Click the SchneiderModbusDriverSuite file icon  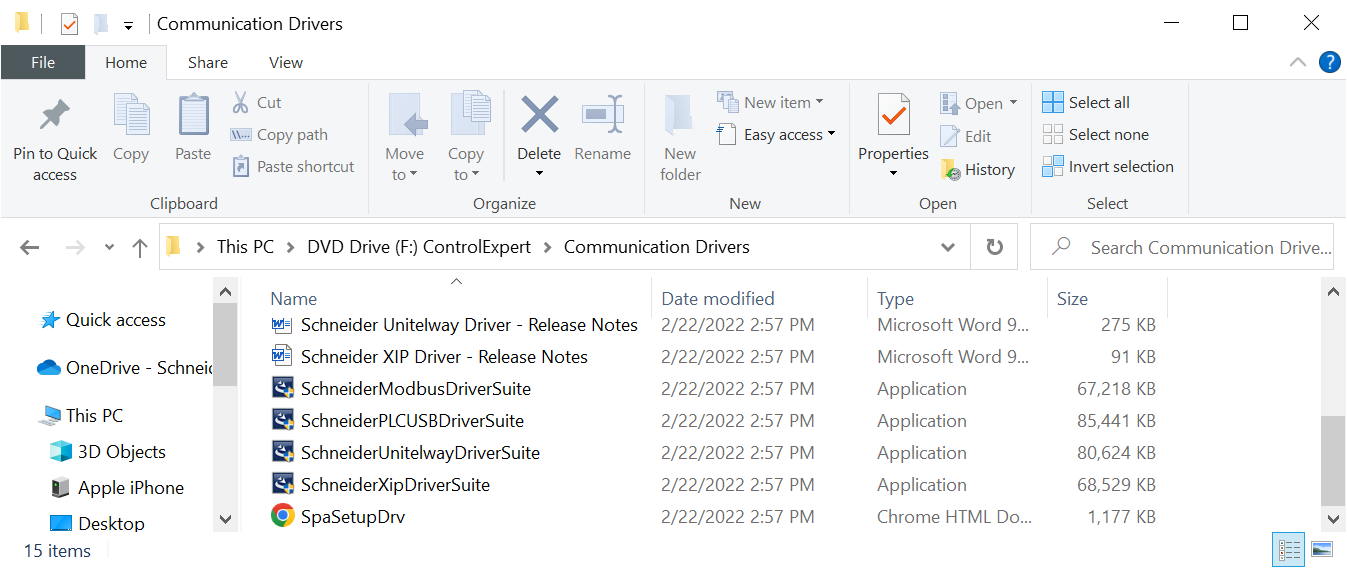point(283,388)
